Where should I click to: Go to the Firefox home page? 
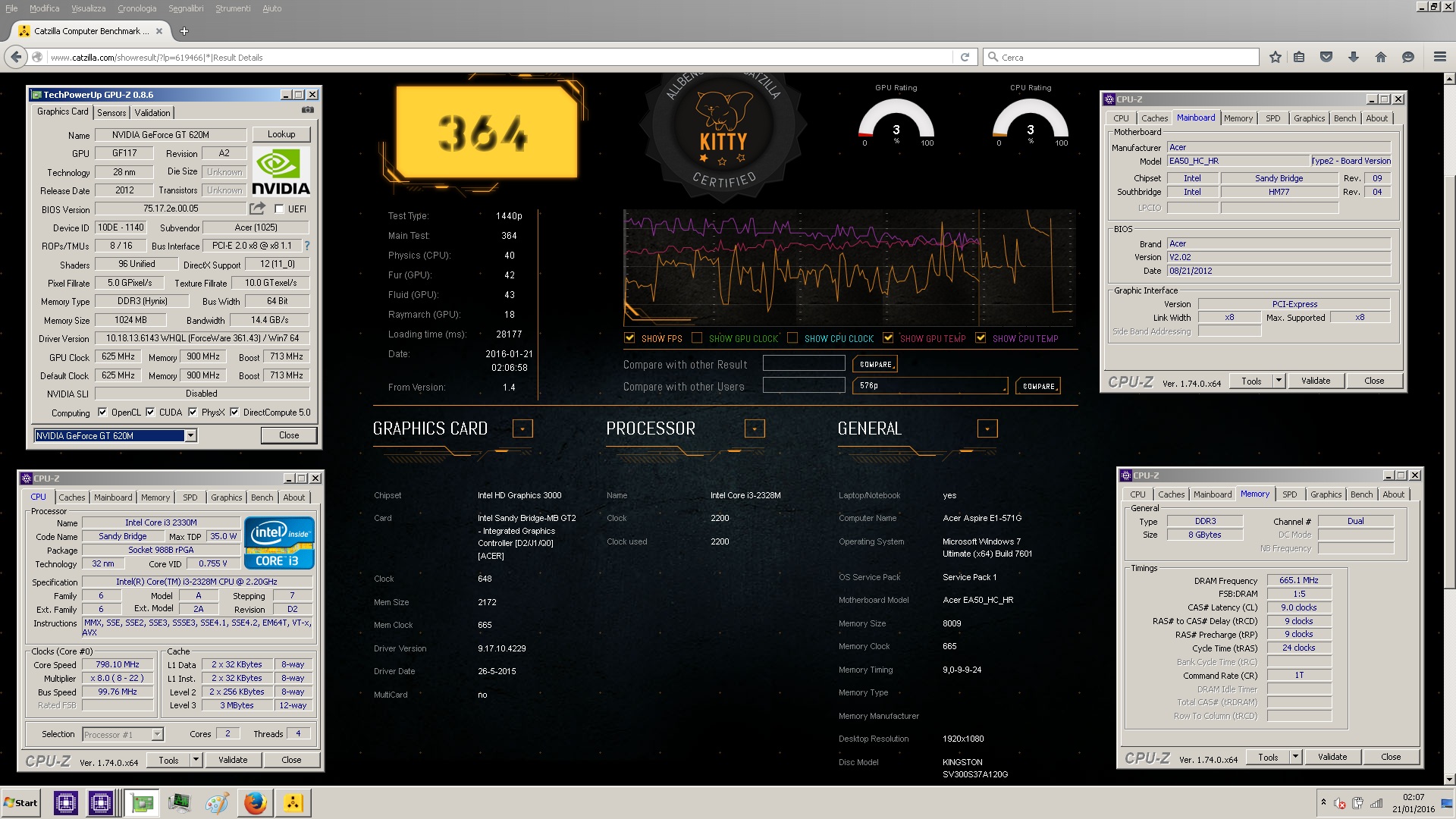click(x=1381, y=57)
